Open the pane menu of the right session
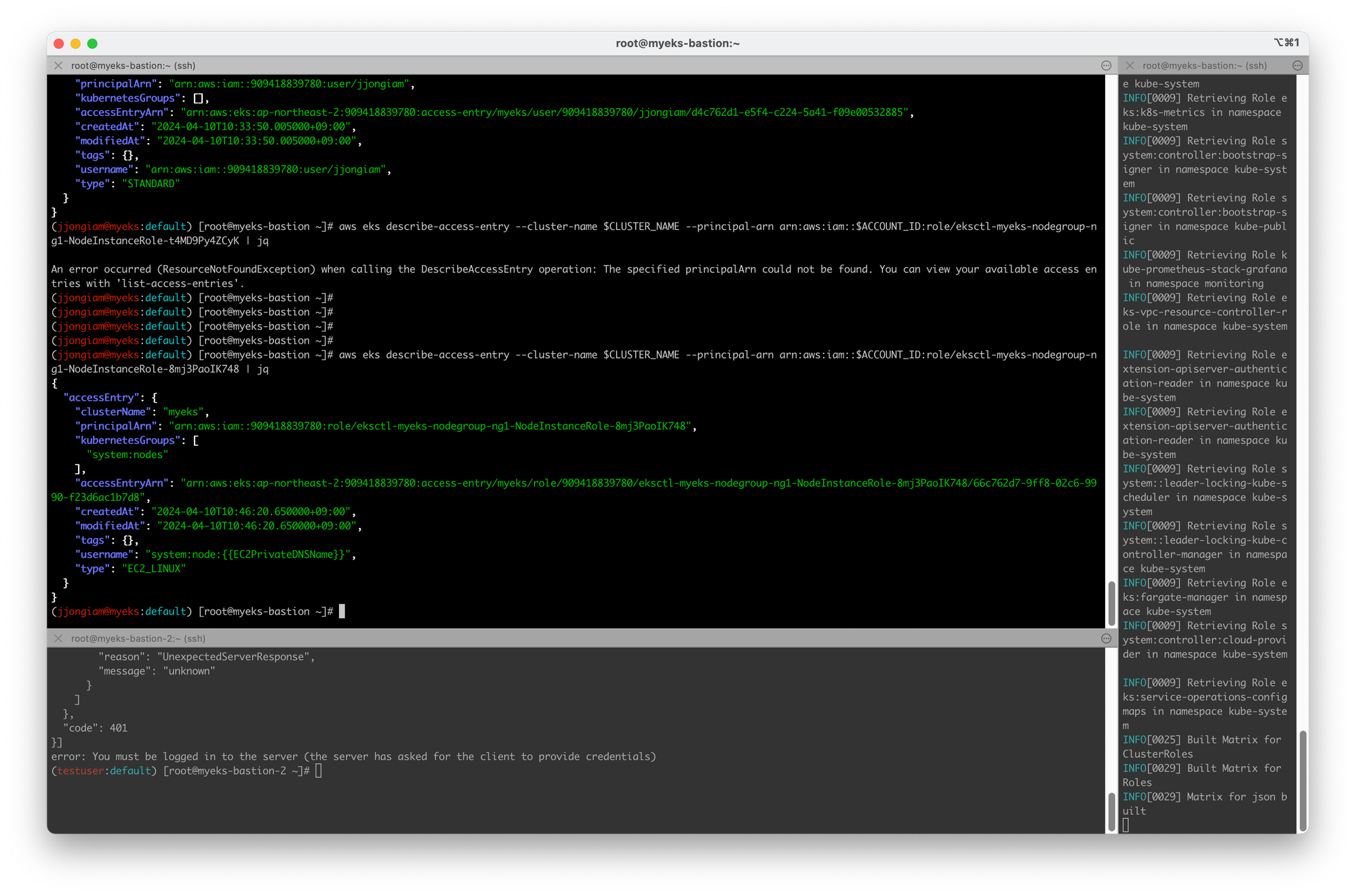This screenshot has height=896, width=1356. tap(1298, 66)
